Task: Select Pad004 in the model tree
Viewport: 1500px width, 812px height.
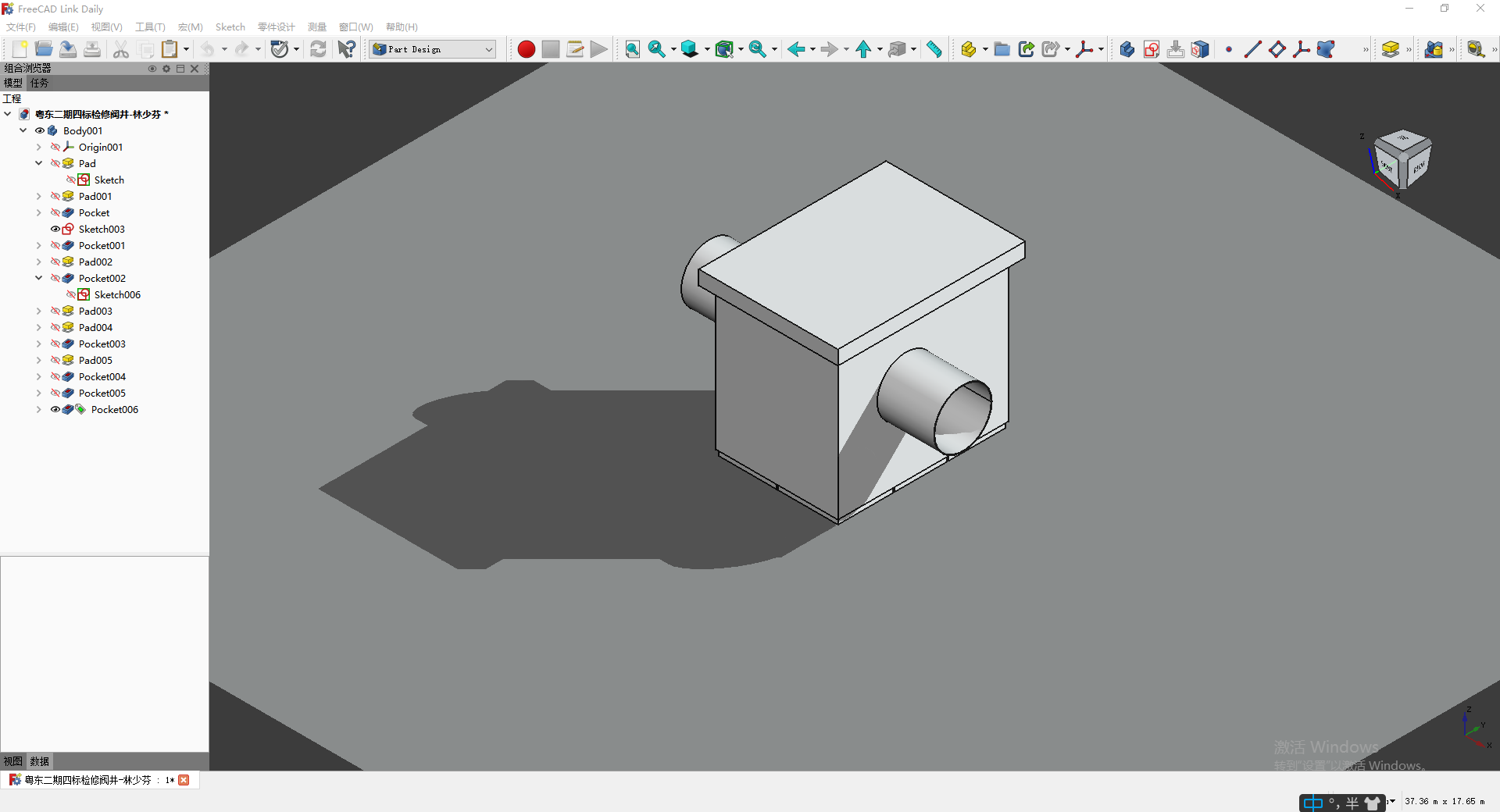Action: pos(95,327)
